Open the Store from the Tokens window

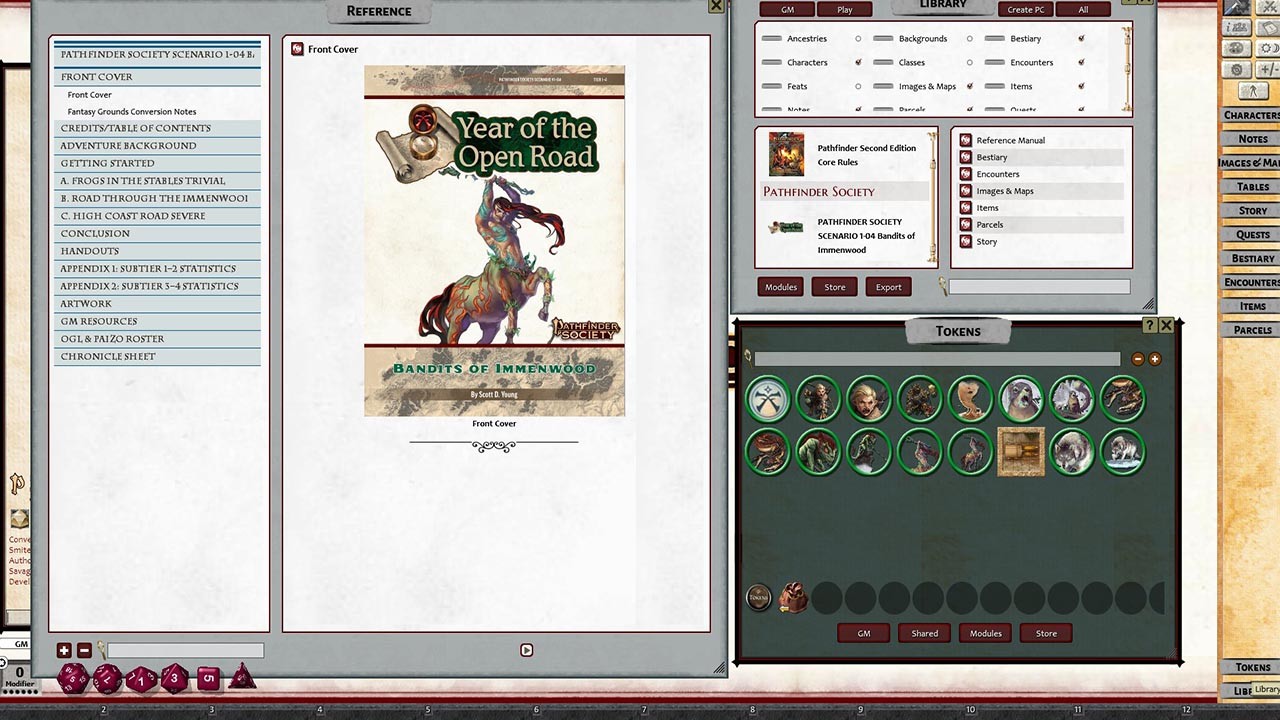tap(1046, 633)
